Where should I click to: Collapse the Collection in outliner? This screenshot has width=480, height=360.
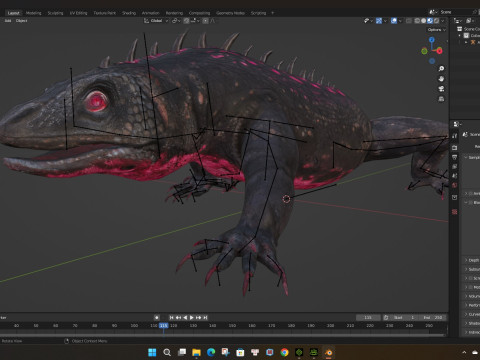coord(460,35)
